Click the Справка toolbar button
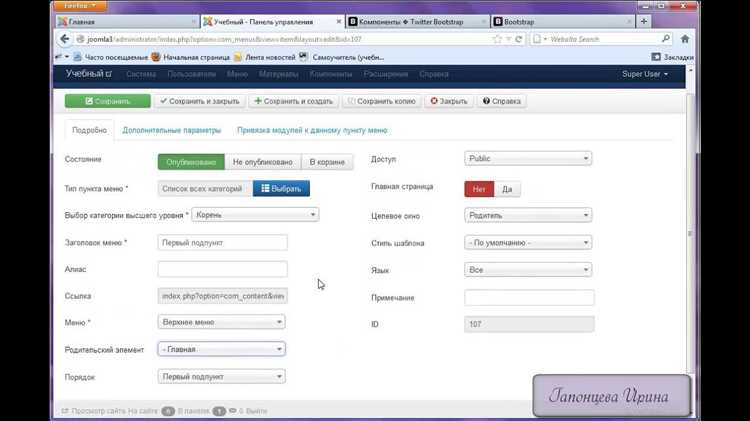Viewport: 750px width, 421px height. 501,101
